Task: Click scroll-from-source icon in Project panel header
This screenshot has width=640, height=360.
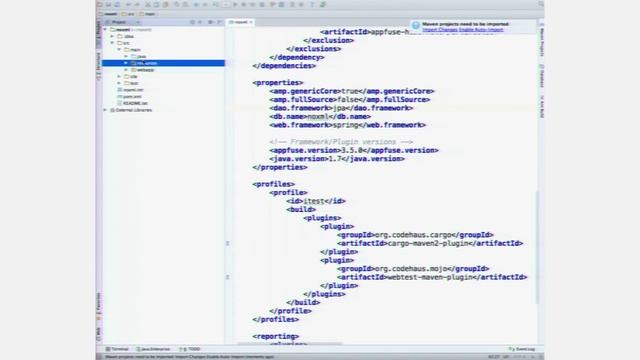Action: point(192,22)
